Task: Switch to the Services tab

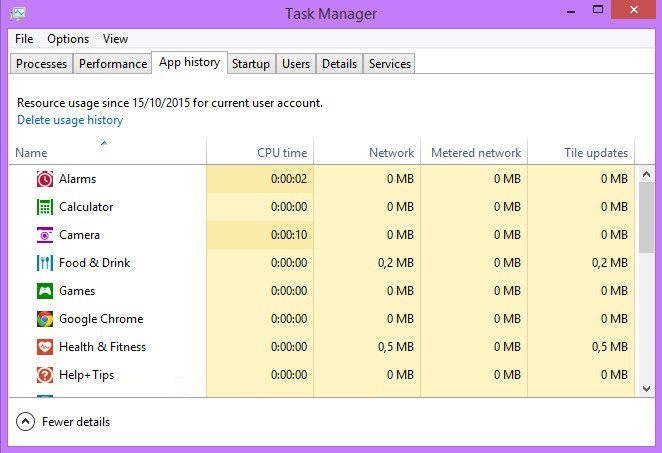Action: [x=390, y=64]
